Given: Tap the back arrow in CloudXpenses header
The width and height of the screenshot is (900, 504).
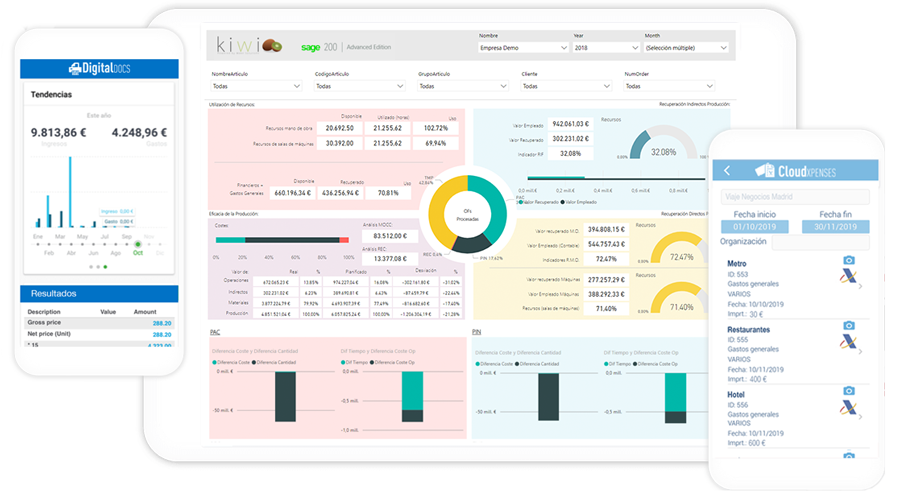Looking at the screenshot, I should pos(727,171).
